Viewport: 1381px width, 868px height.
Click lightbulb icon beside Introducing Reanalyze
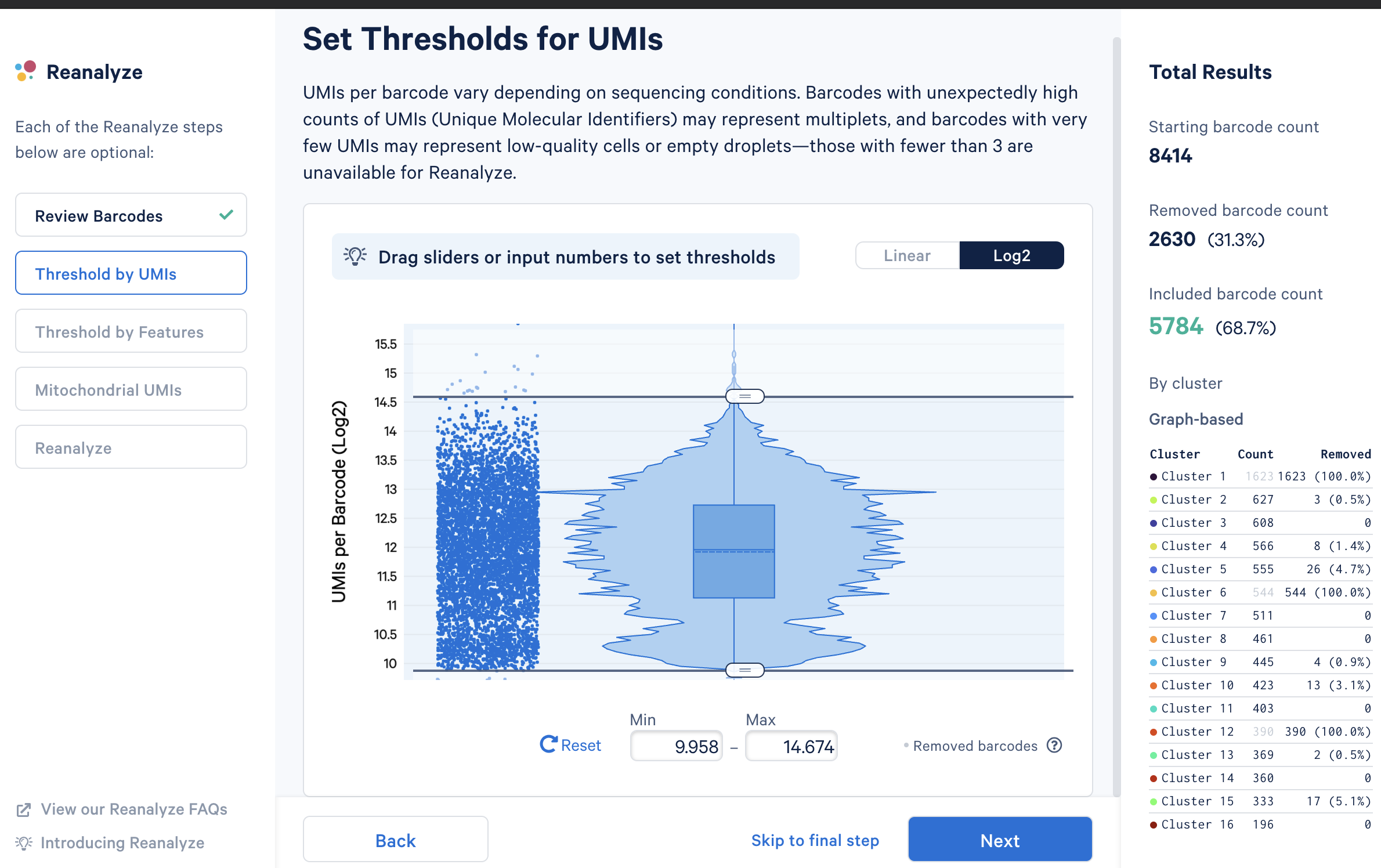tap(24, 843)
